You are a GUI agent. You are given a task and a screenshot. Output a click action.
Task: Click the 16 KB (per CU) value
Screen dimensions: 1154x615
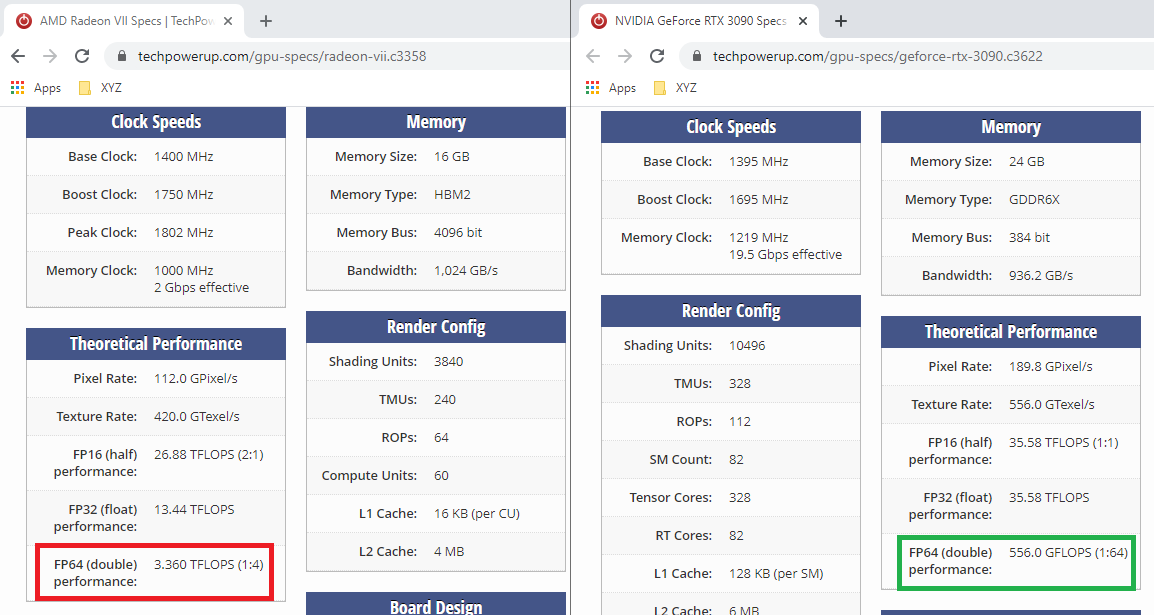coord(477,513)
